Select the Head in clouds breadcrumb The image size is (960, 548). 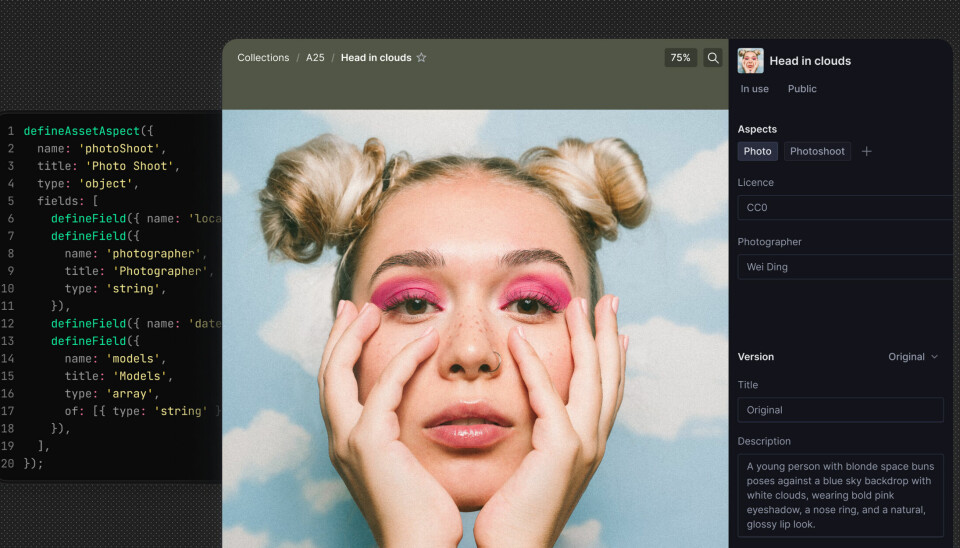pos(376,58)
